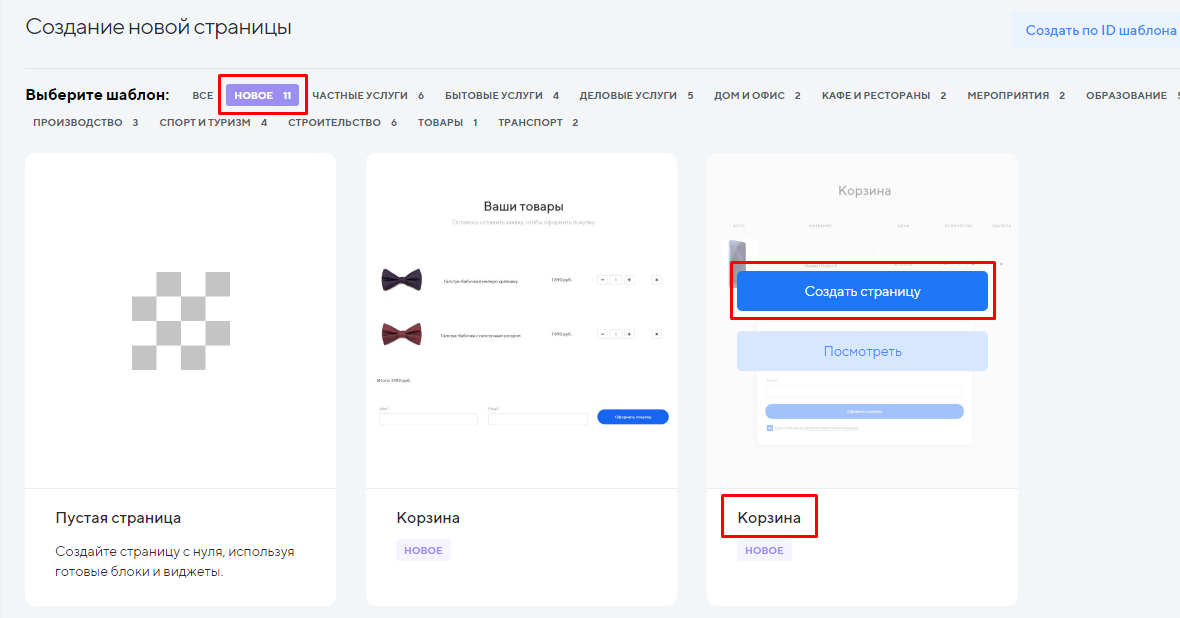The width and height of the screenshot is (1180, 618).
Task: Select the НОВОЕ template category
Action: pyautogui.click(x=262, y=96)
